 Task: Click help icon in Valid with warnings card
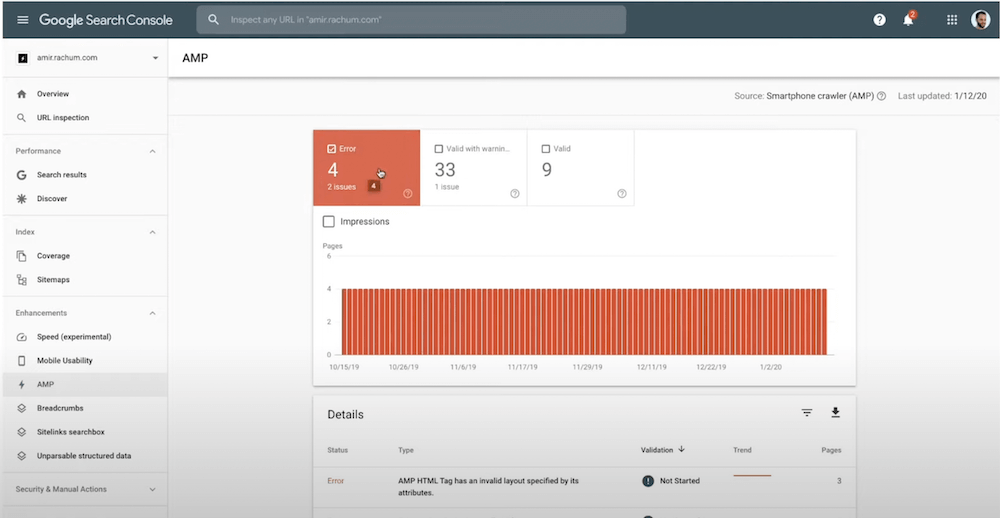[515, 194]
